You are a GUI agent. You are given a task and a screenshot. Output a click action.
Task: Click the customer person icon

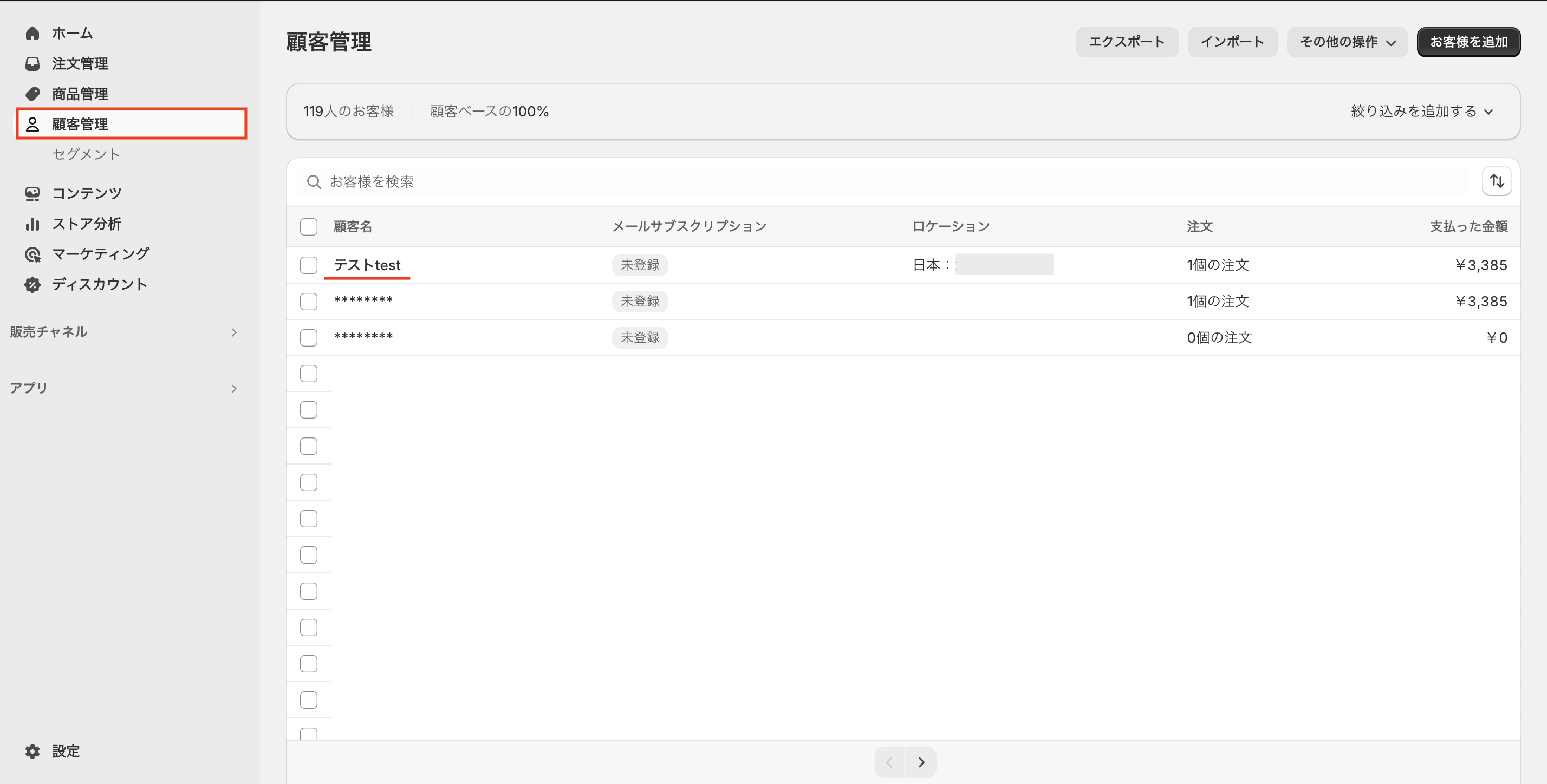(x=32, y=125)
